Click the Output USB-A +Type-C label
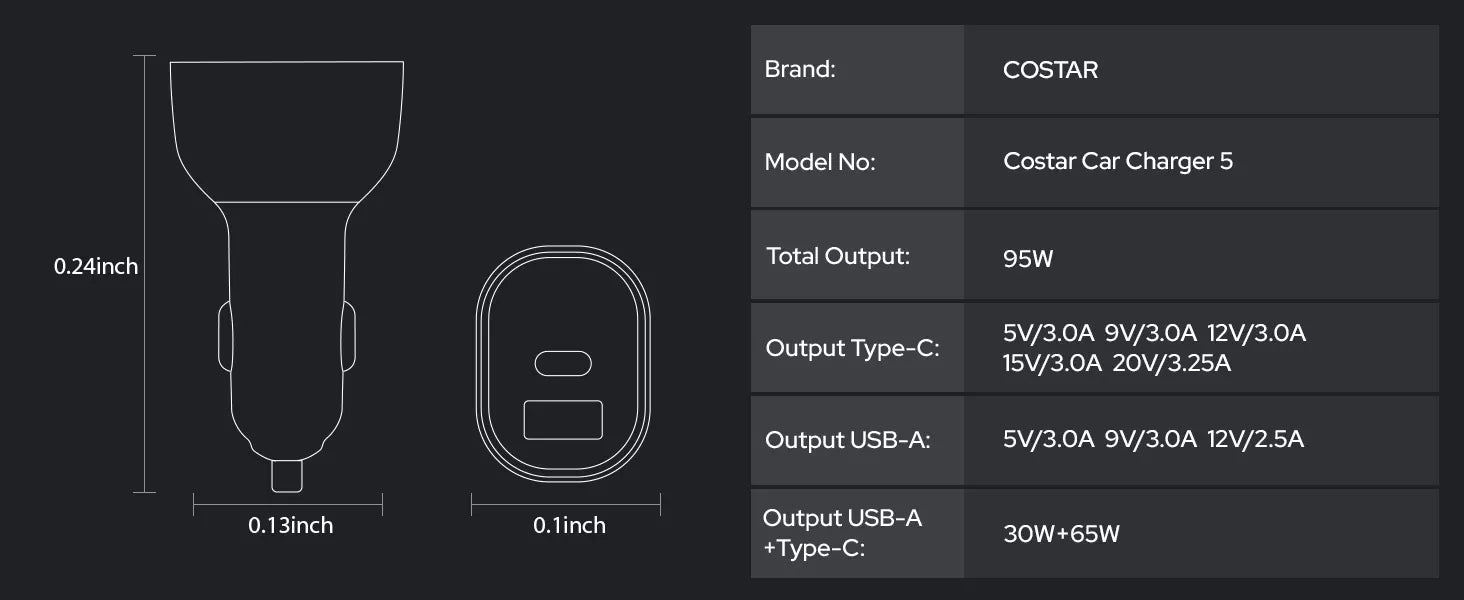The image size is (1464, 600). [x=842, y=532]
